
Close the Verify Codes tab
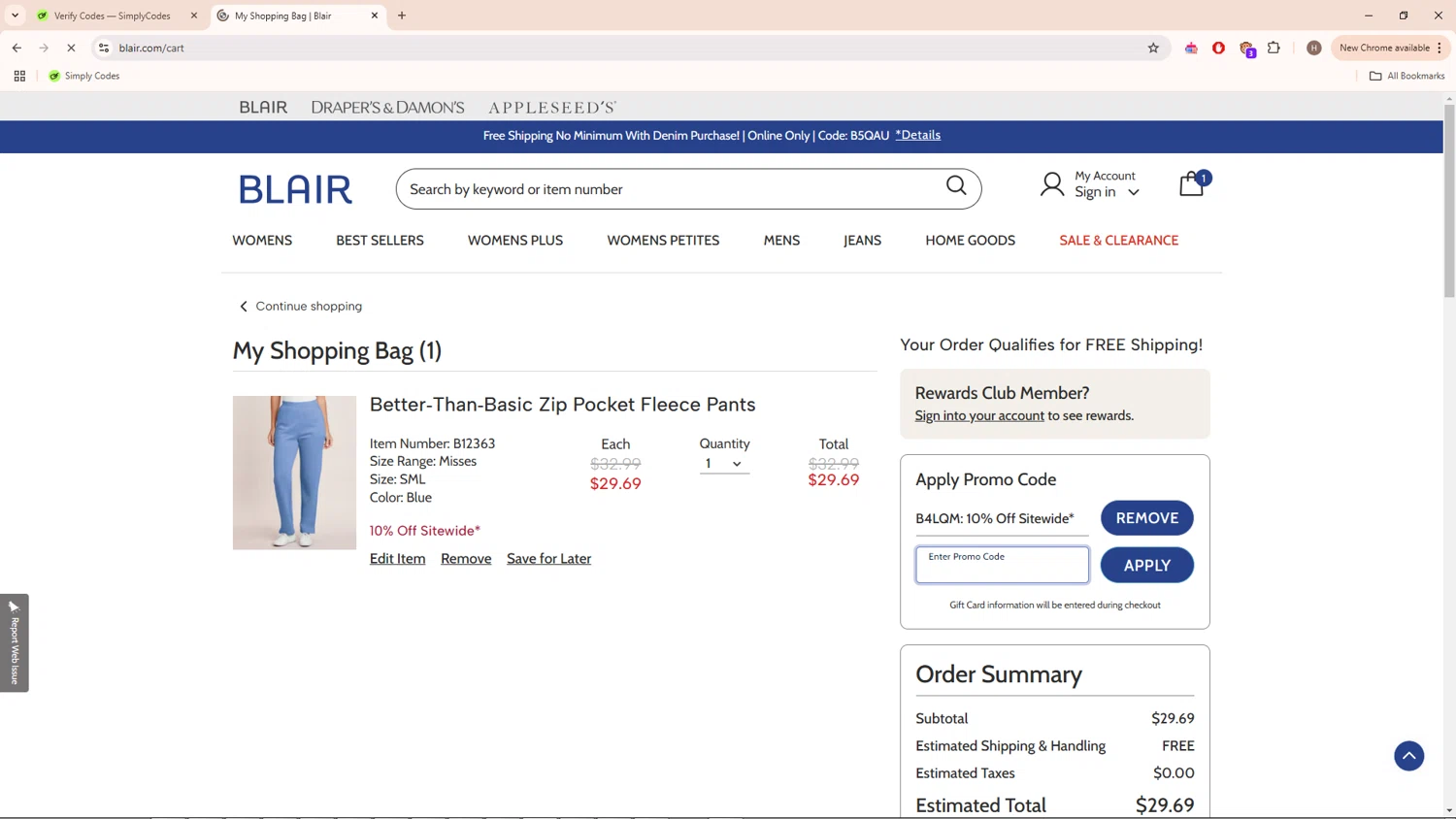pos(193,16)
